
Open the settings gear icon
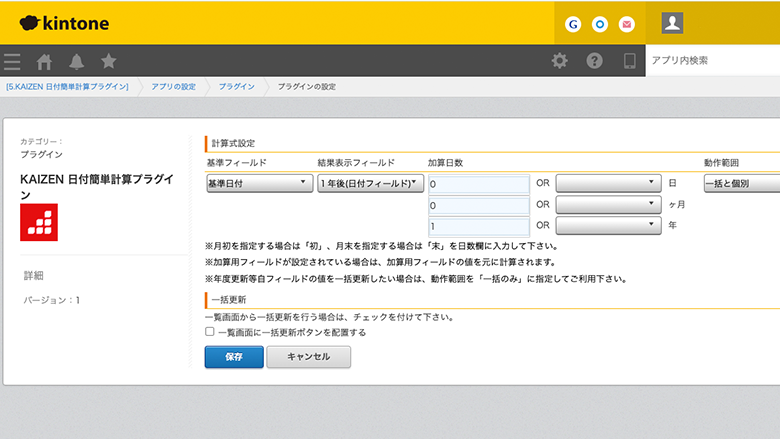pos(560,61)
